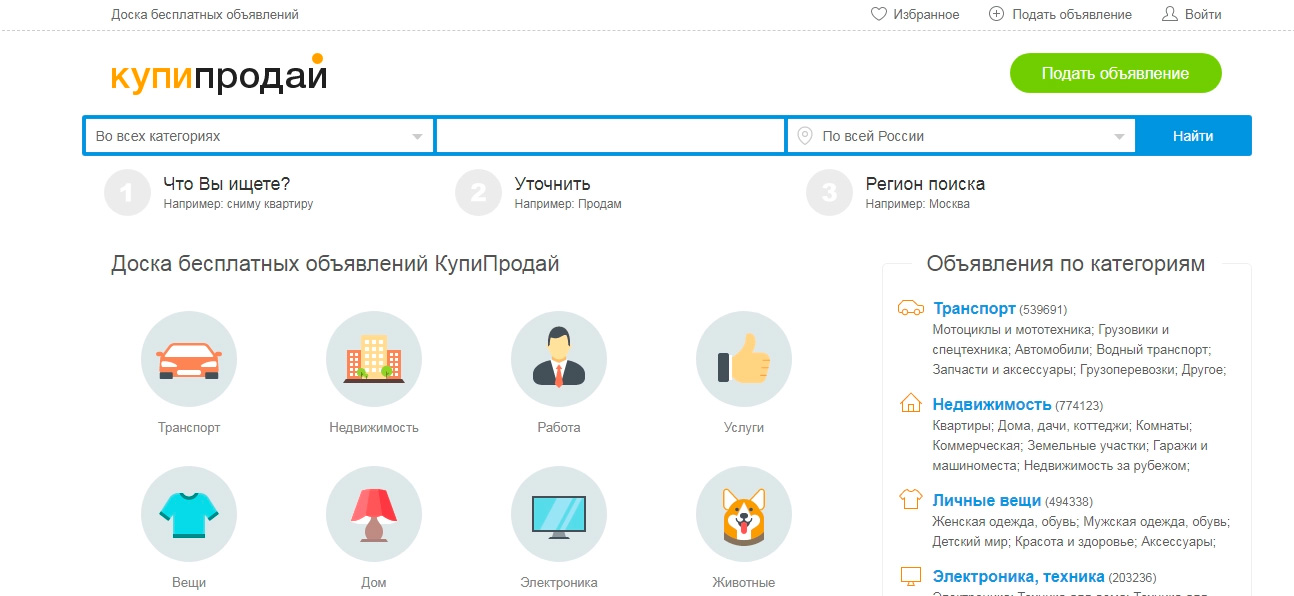The height and width of the screenshot is (596, 1294).
Task: Click Мотоциклы и мототехника subcategory
Action: click(x=1012, y=329)
